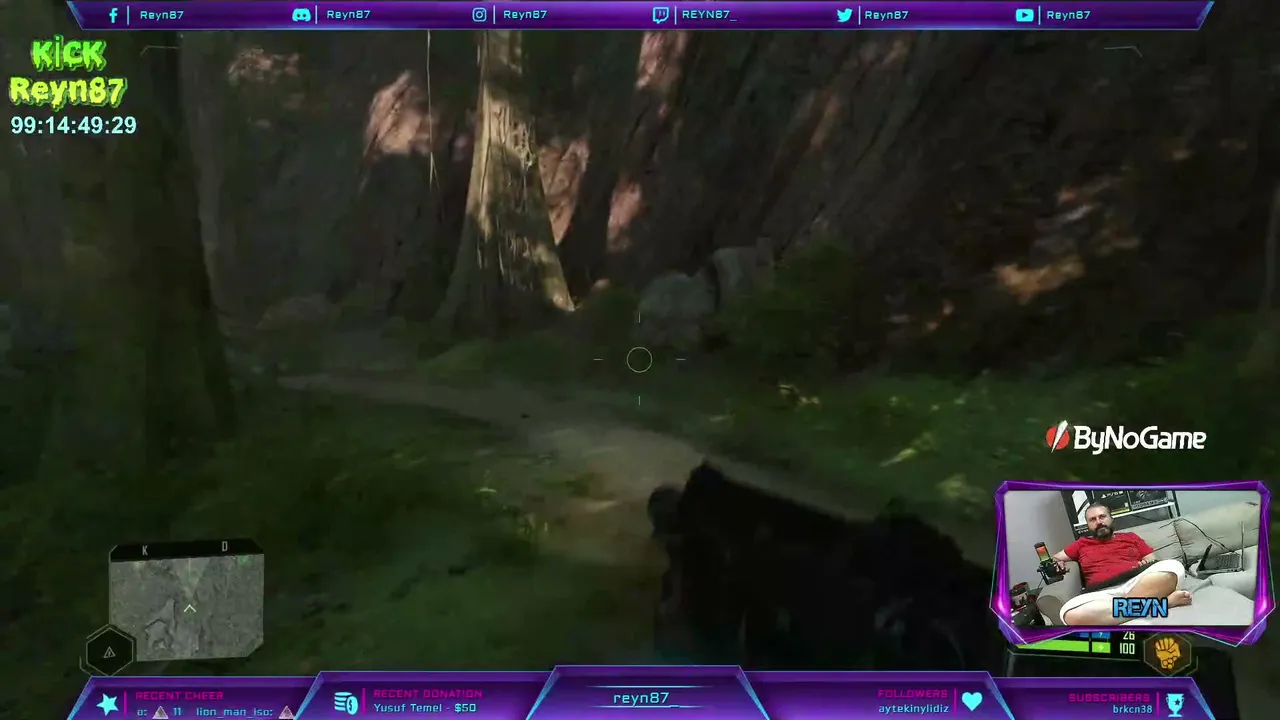Click the Reyn87 name beside the Facebook icon
Image resolution: width=1280 pixels, height=720 pixels.
162,15
